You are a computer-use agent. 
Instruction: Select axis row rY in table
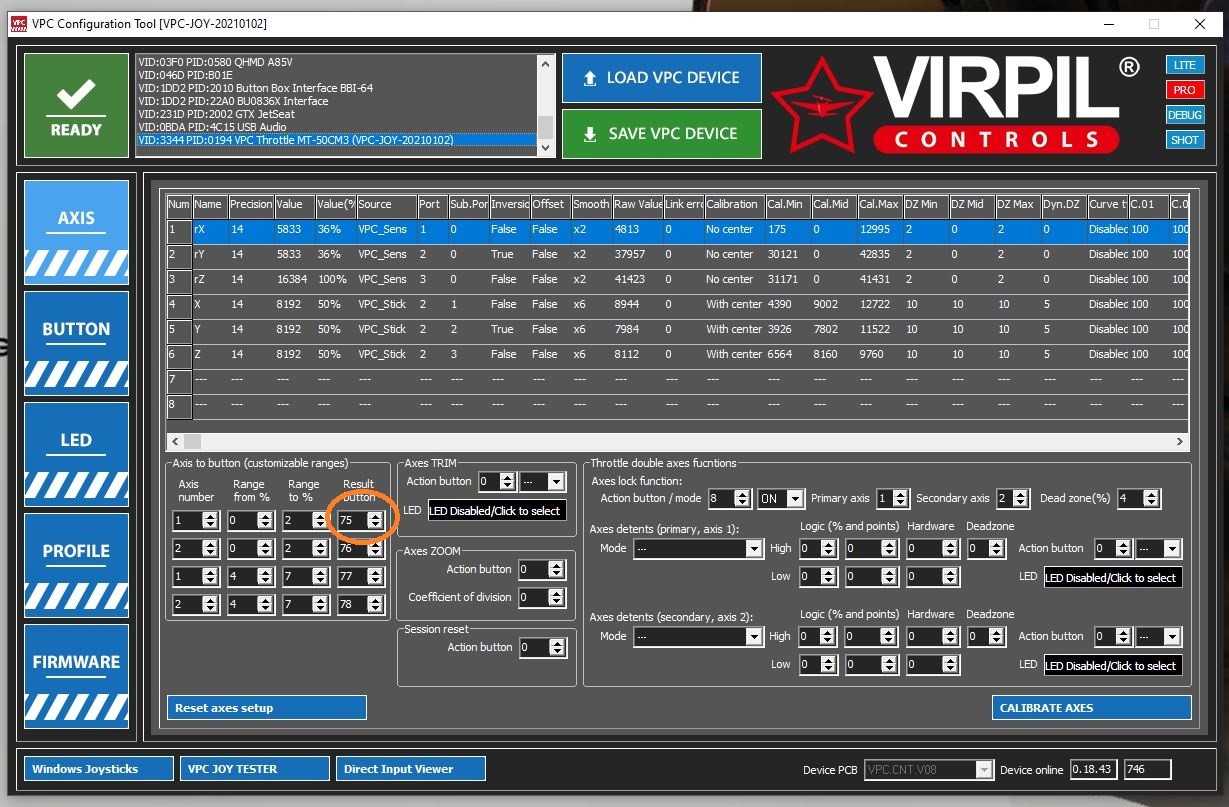pos(678,254)
